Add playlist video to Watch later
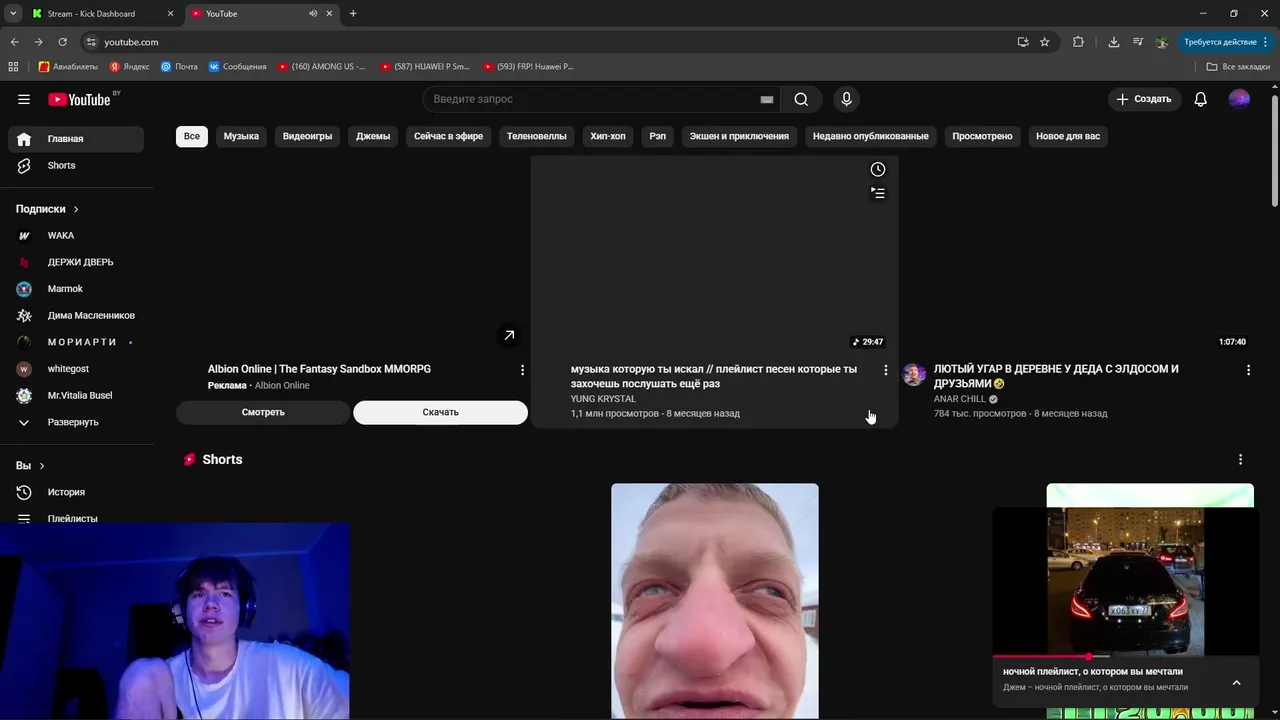1280x720 pixels. pos(878,169)
